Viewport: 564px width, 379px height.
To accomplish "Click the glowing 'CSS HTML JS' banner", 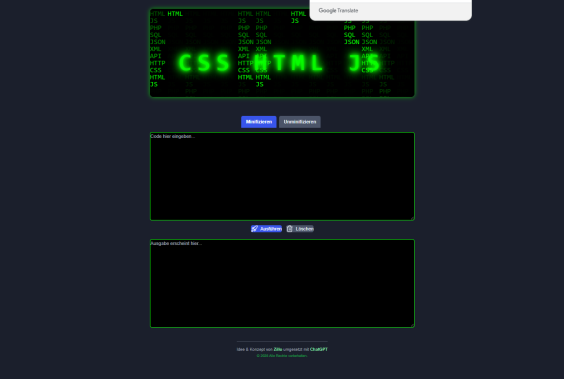I will pos(282,53).
